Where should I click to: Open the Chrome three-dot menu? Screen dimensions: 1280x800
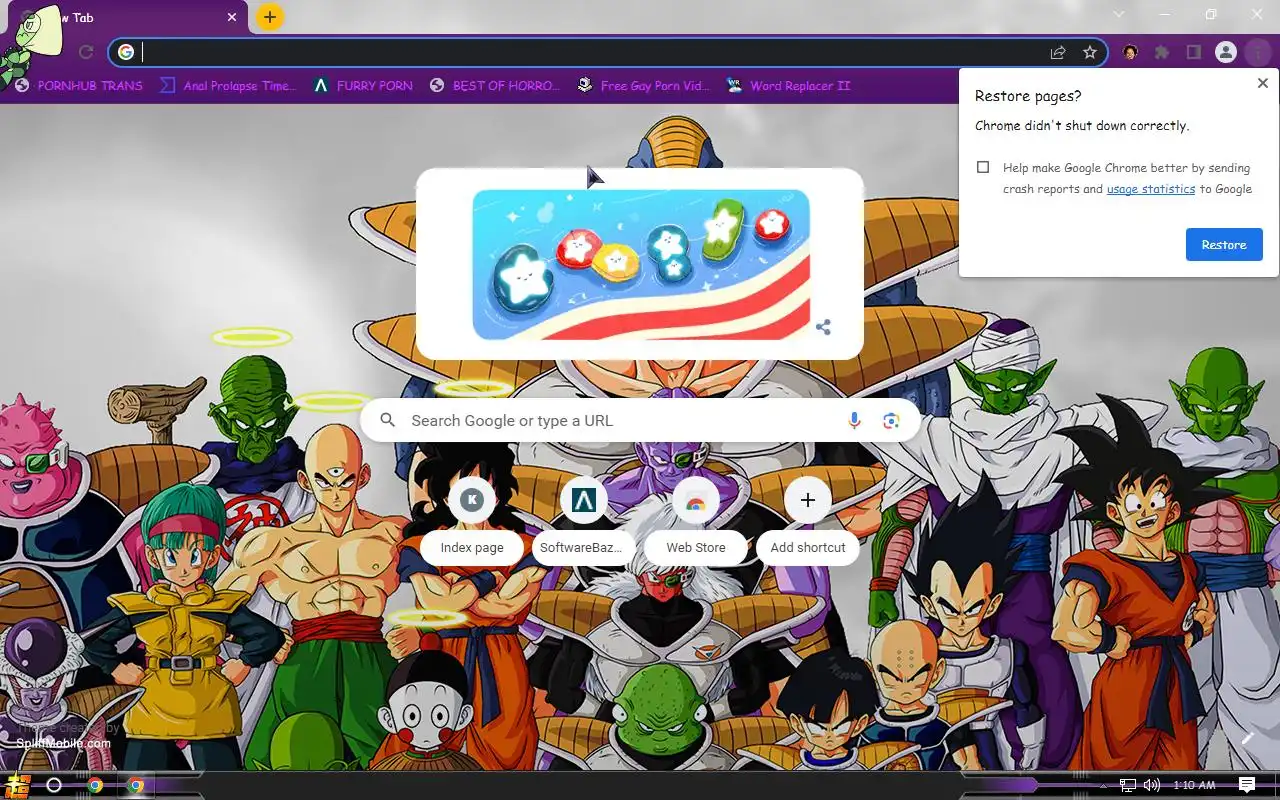click(x=1257, y=52)
